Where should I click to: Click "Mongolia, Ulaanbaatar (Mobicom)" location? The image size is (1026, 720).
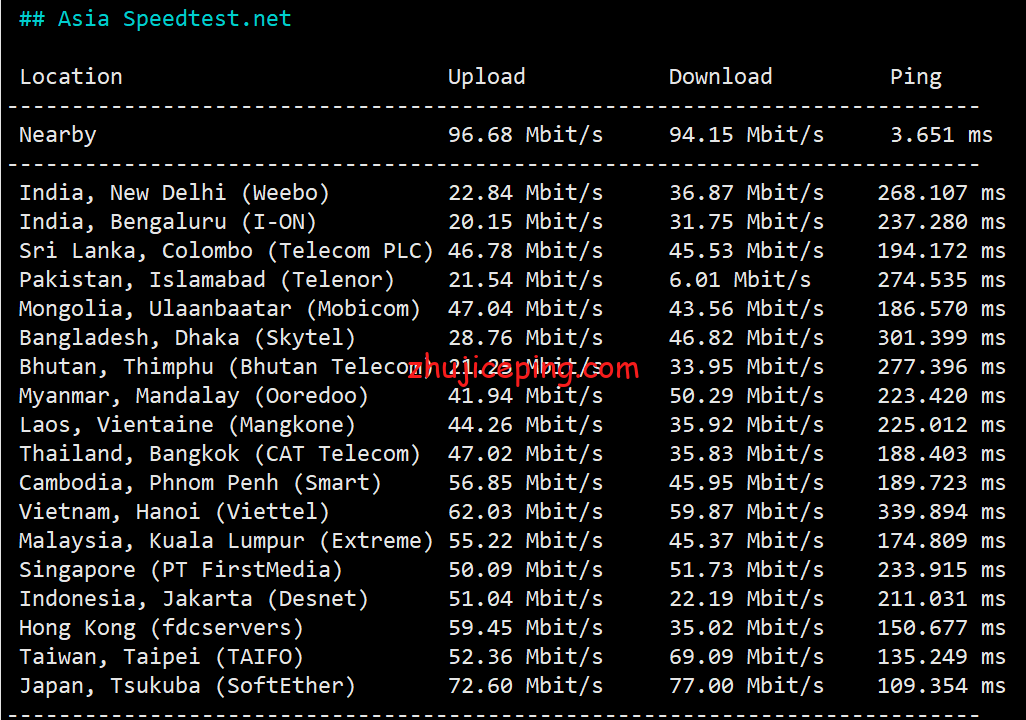click(x=219, y=309)
